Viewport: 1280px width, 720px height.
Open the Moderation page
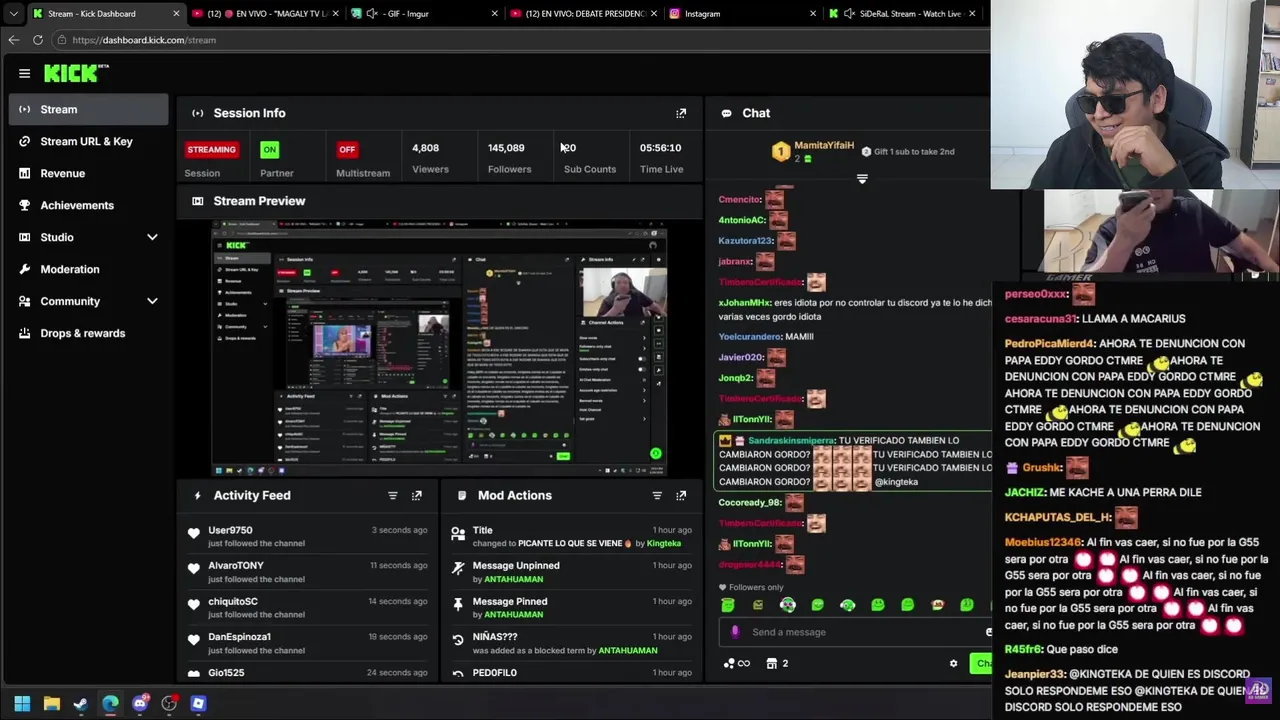pos(88,269)
